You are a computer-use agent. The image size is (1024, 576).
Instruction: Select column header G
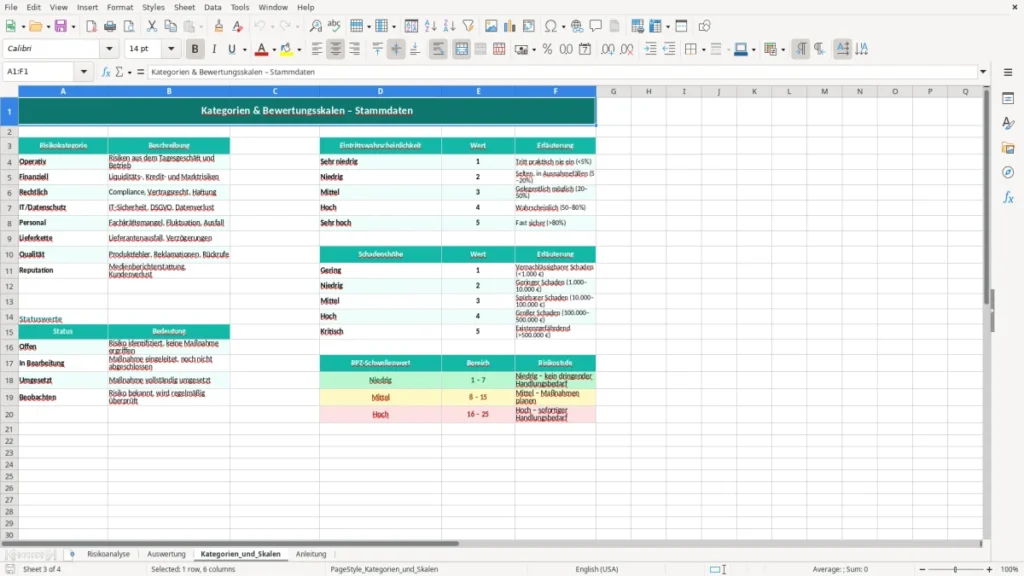(x=613, y=91)
